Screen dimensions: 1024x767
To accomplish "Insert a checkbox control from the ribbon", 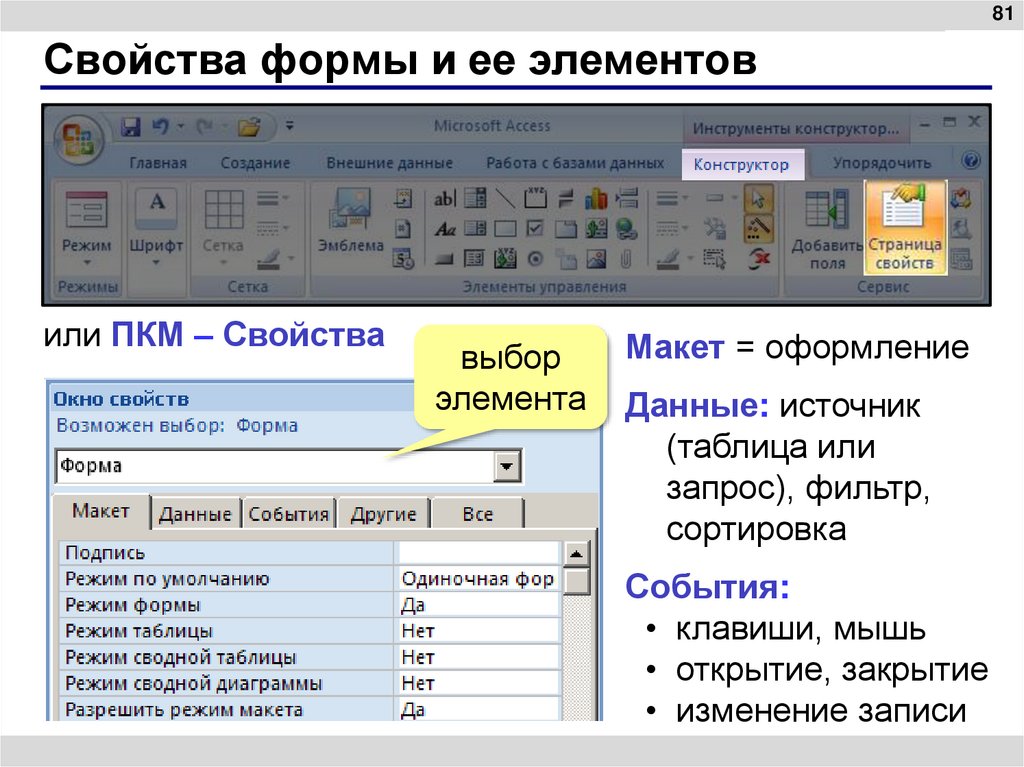I will 534,227.
